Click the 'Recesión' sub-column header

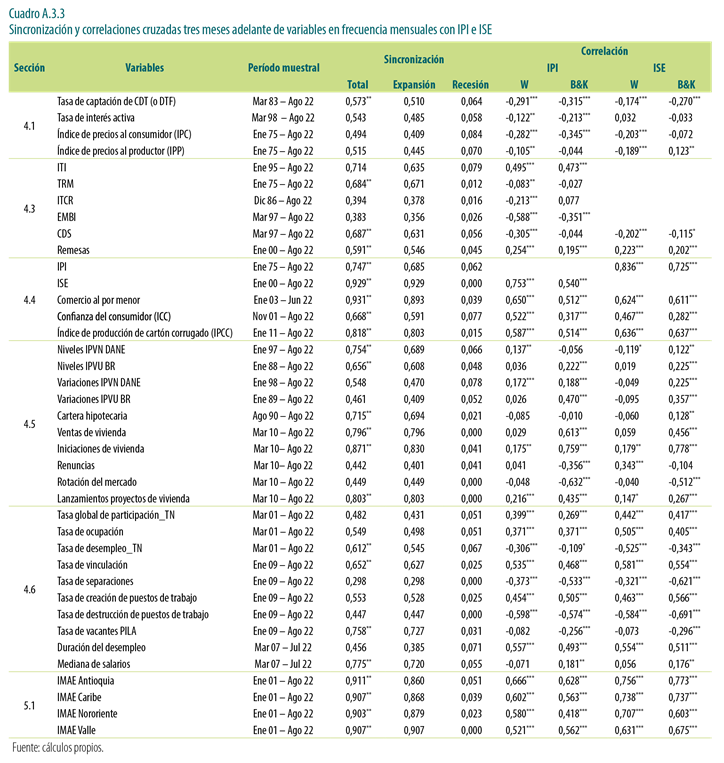[470, 85]
